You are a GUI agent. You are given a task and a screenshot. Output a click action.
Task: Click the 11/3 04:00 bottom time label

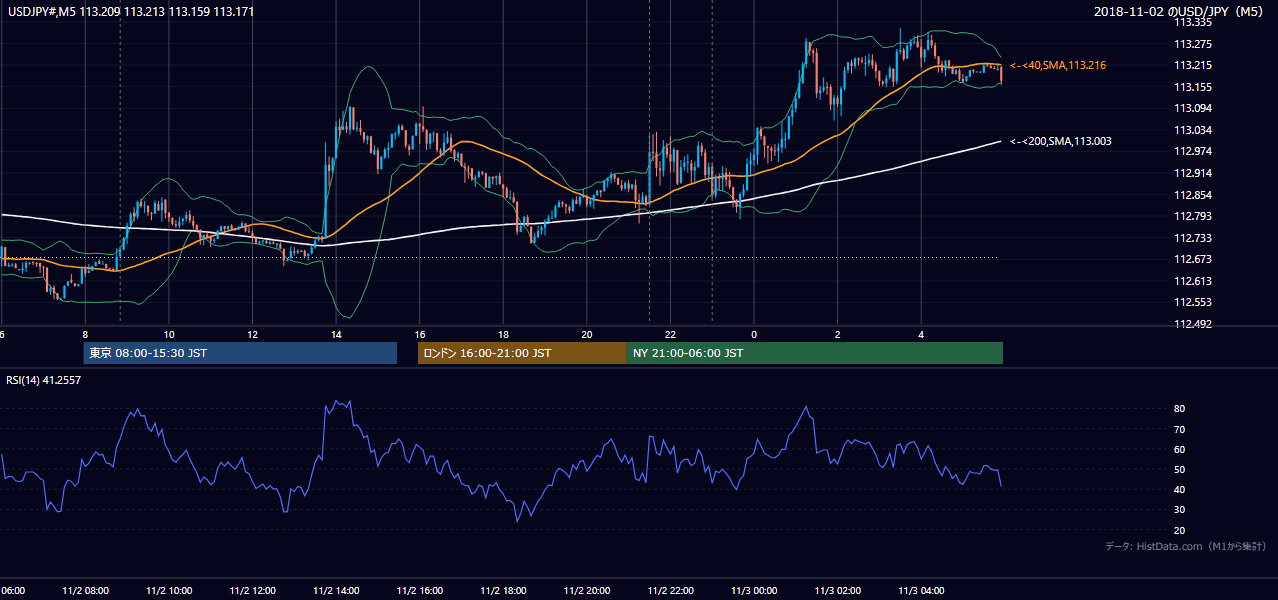tap(921, 590)
